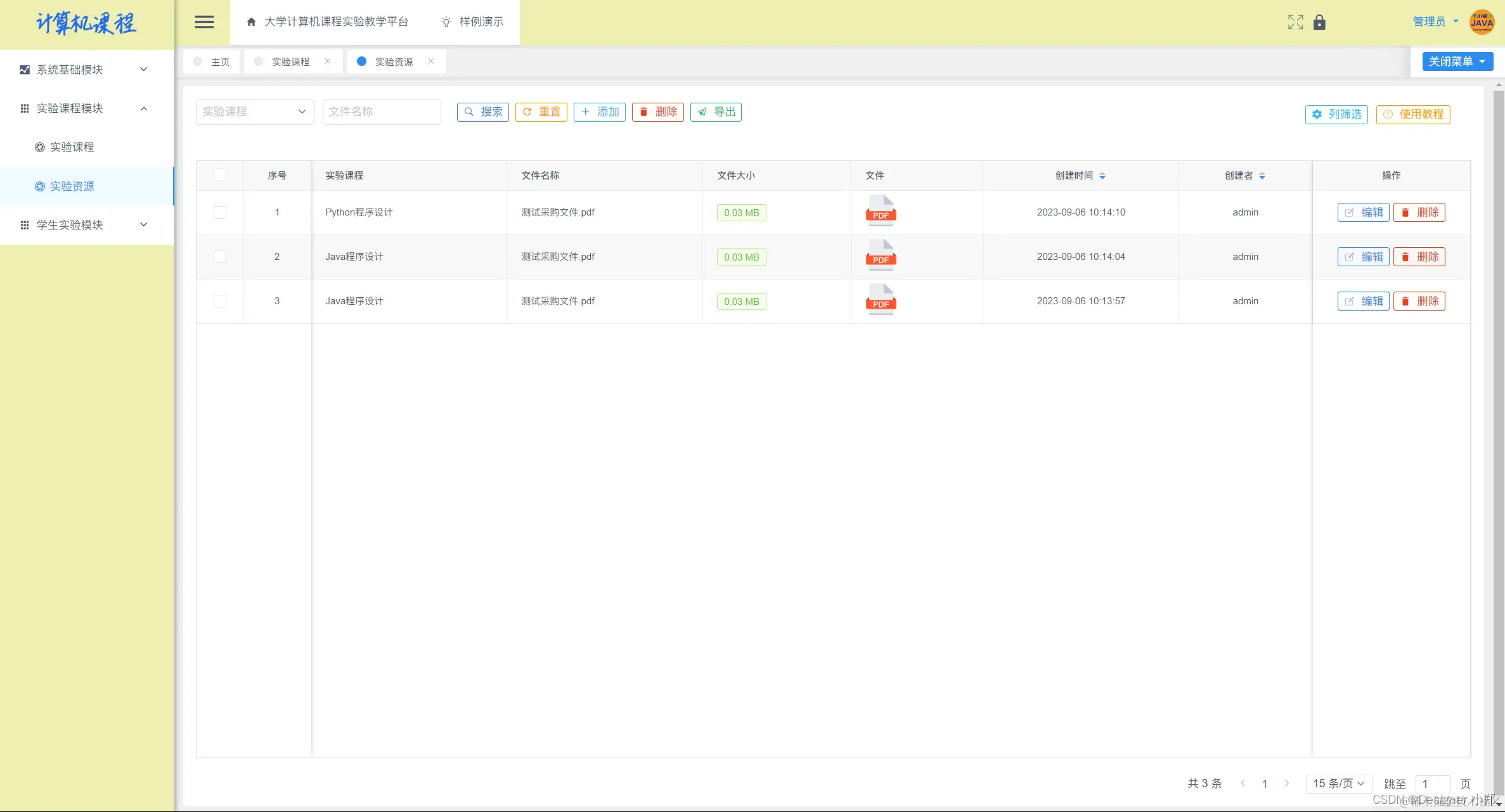Viewport: 1505px width, 812px height.
Task: Click the hamburger menu collapse icon
Action: click(203, 22)
